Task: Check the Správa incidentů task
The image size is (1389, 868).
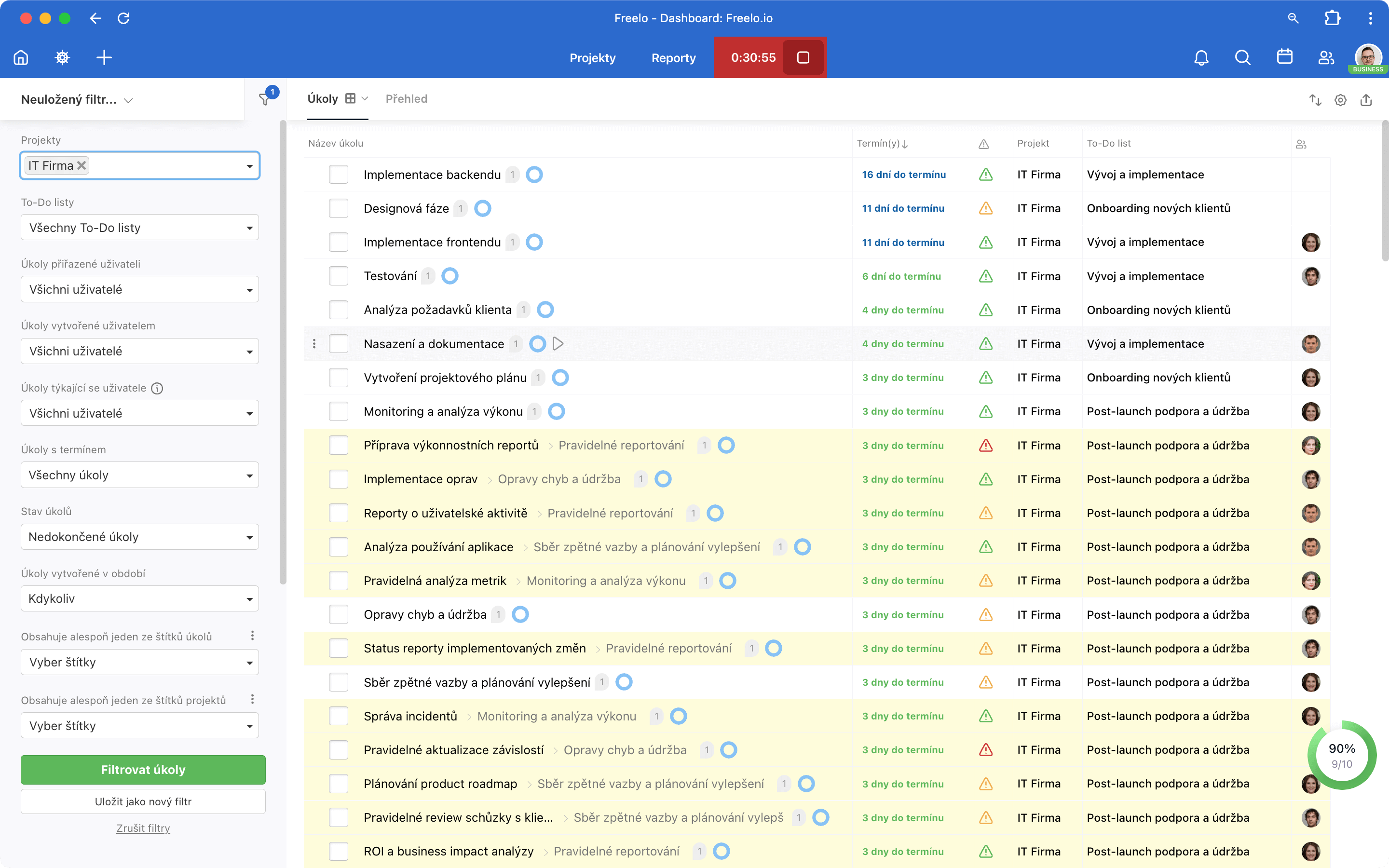Action: [x=339, y=717]
